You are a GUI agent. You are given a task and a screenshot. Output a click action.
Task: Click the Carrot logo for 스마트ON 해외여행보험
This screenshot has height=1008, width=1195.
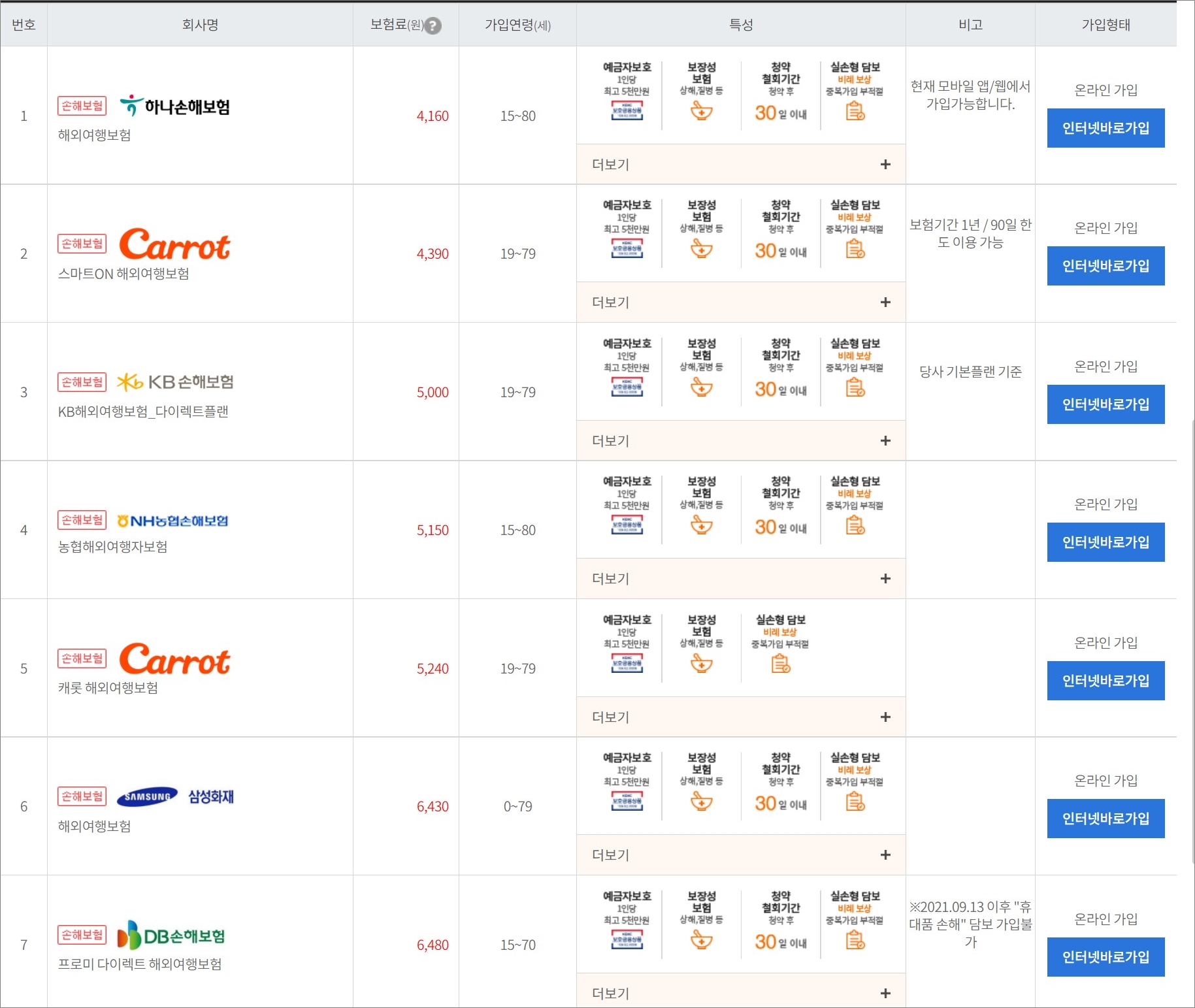point(174,244)
